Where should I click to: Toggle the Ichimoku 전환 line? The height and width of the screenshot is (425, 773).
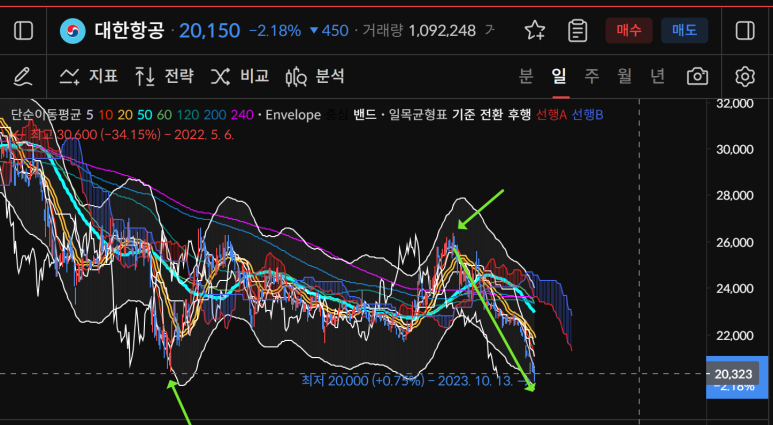click(491, 115)
